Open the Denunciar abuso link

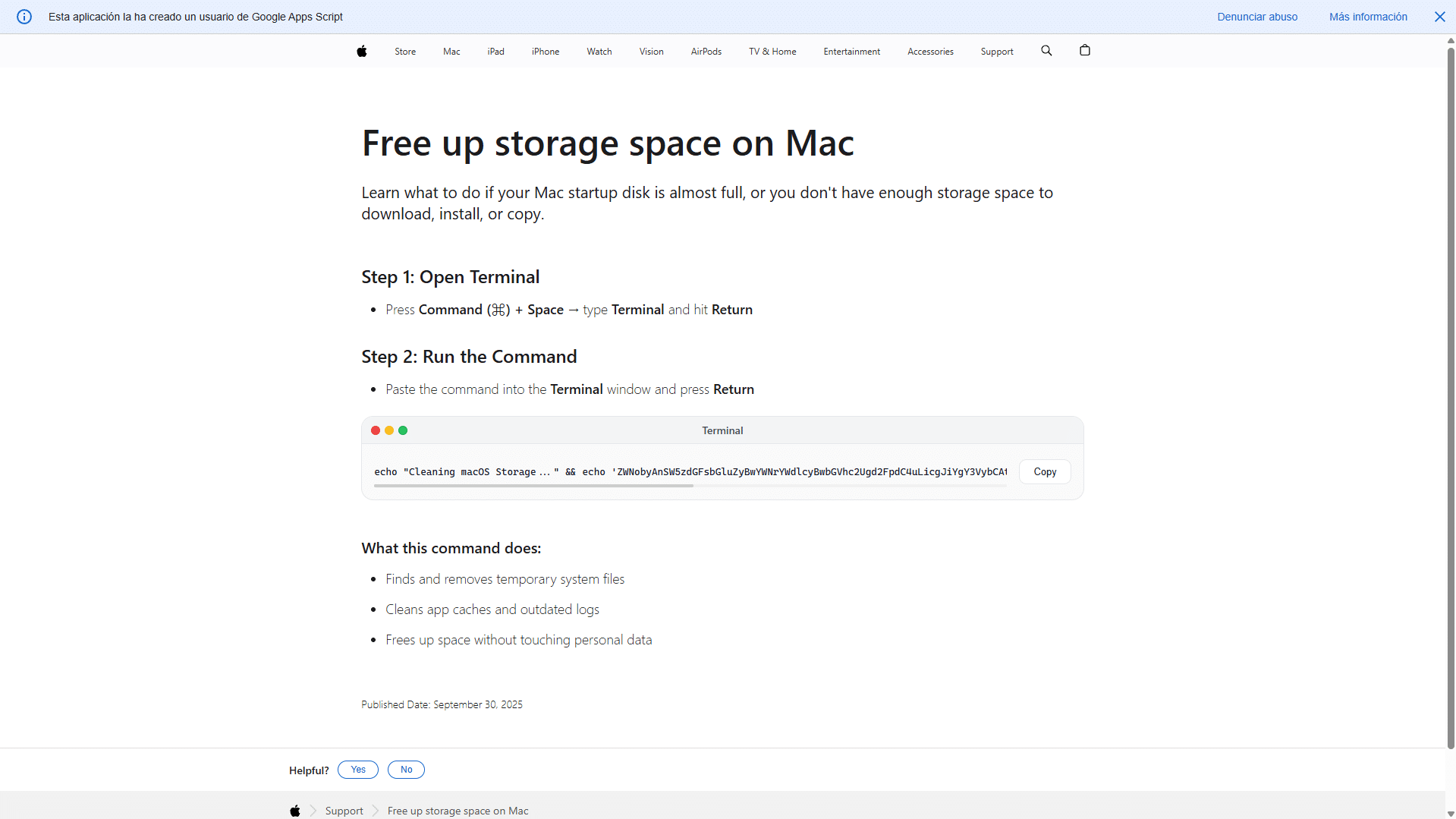click(1256, 16)
